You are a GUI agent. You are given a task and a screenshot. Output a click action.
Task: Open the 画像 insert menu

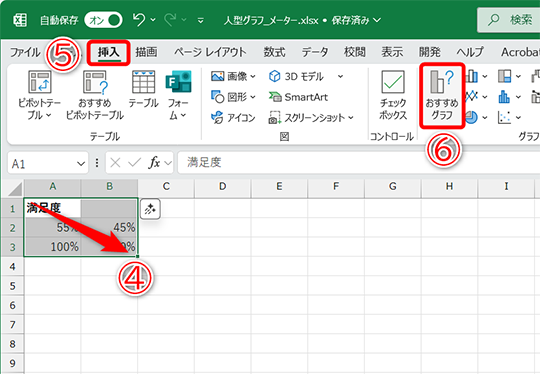coord(233,76)
